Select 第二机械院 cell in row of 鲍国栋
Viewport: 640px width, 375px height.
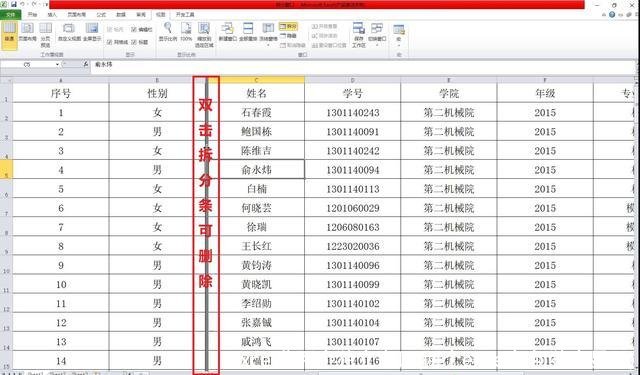[x=449, y=131]
